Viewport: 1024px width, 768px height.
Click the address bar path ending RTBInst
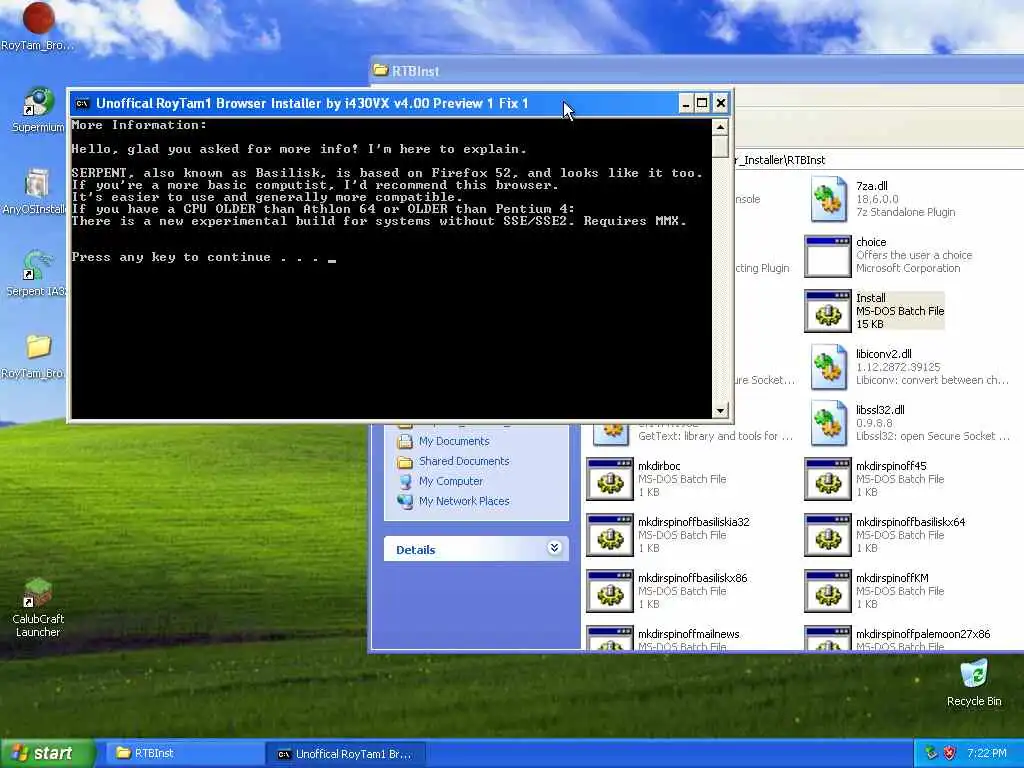780,160
